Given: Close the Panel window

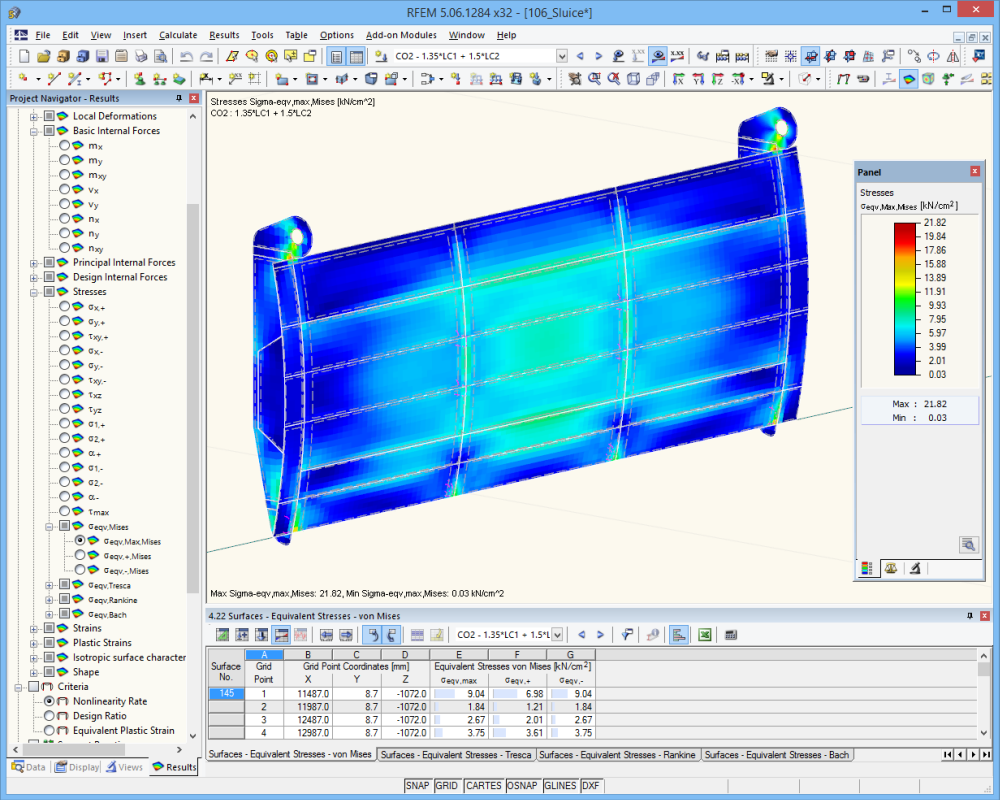Looking at the screenshot, I should pos(974,172).
